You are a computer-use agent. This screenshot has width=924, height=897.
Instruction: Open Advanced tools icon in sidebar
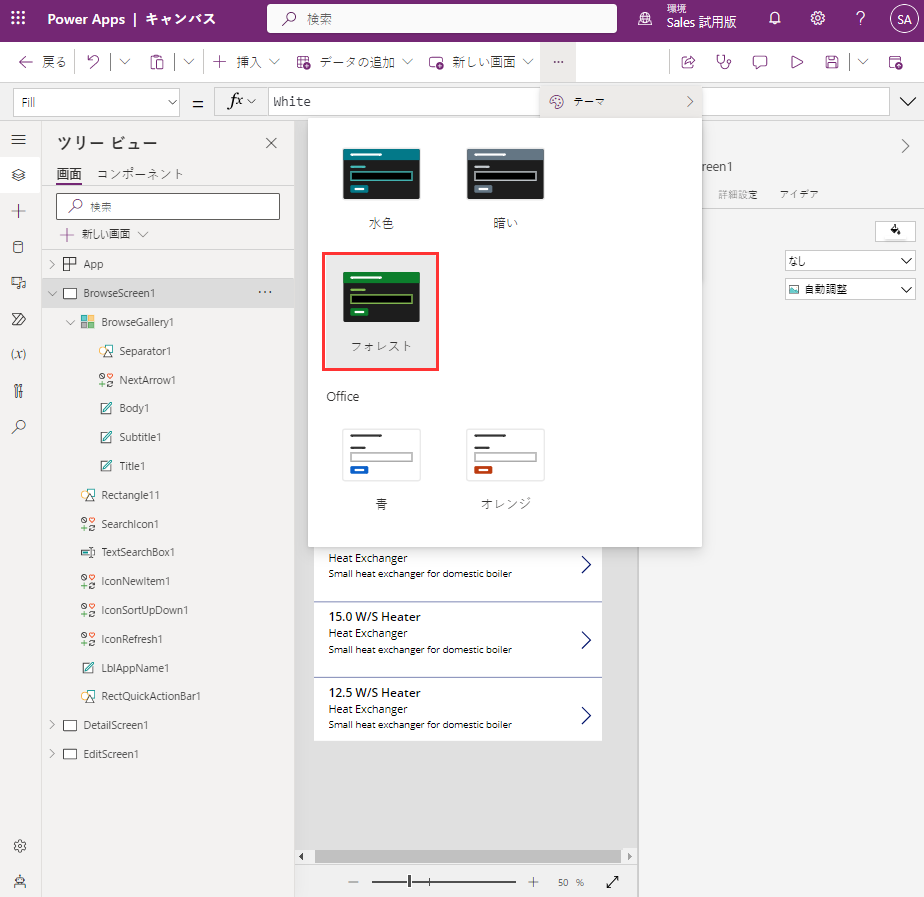19,391
